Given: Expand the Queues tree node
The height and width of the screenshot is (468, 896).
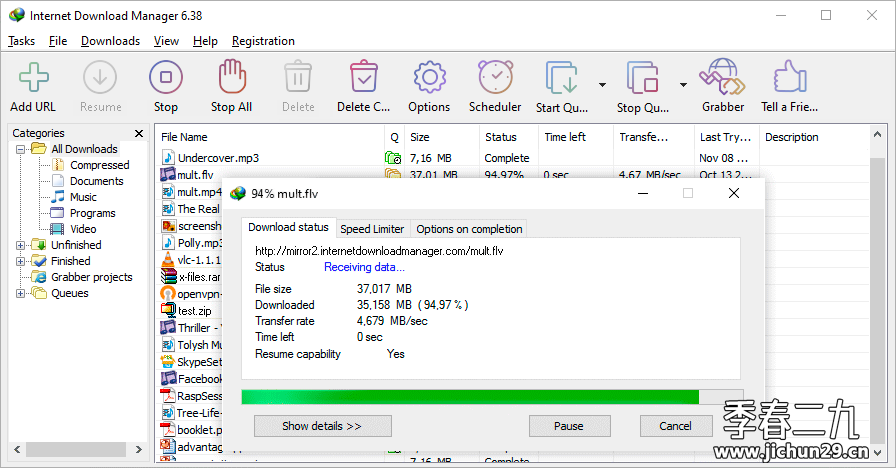Looking at the screenshot, I should (21, 293).
